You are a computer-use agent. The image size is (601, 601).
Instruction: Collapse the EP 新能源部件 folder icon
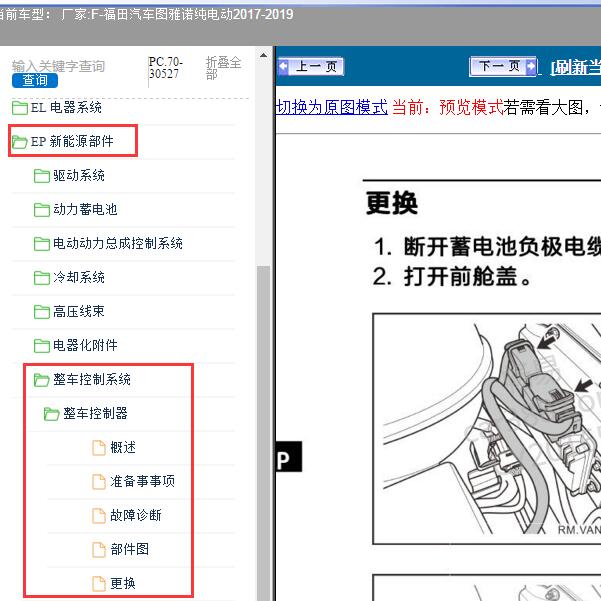click(x=19, y=142)
